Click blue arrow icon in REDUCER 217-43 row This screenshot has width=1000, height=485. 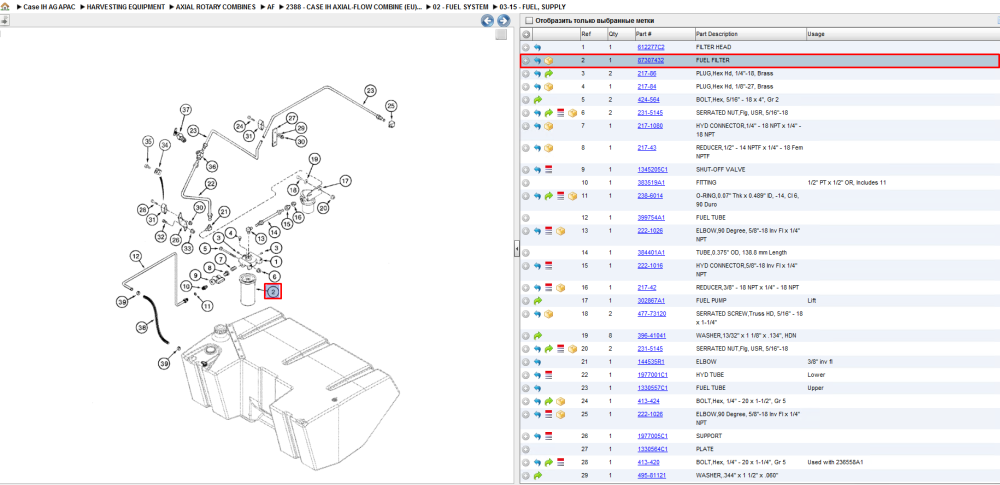tap(537, 148)
